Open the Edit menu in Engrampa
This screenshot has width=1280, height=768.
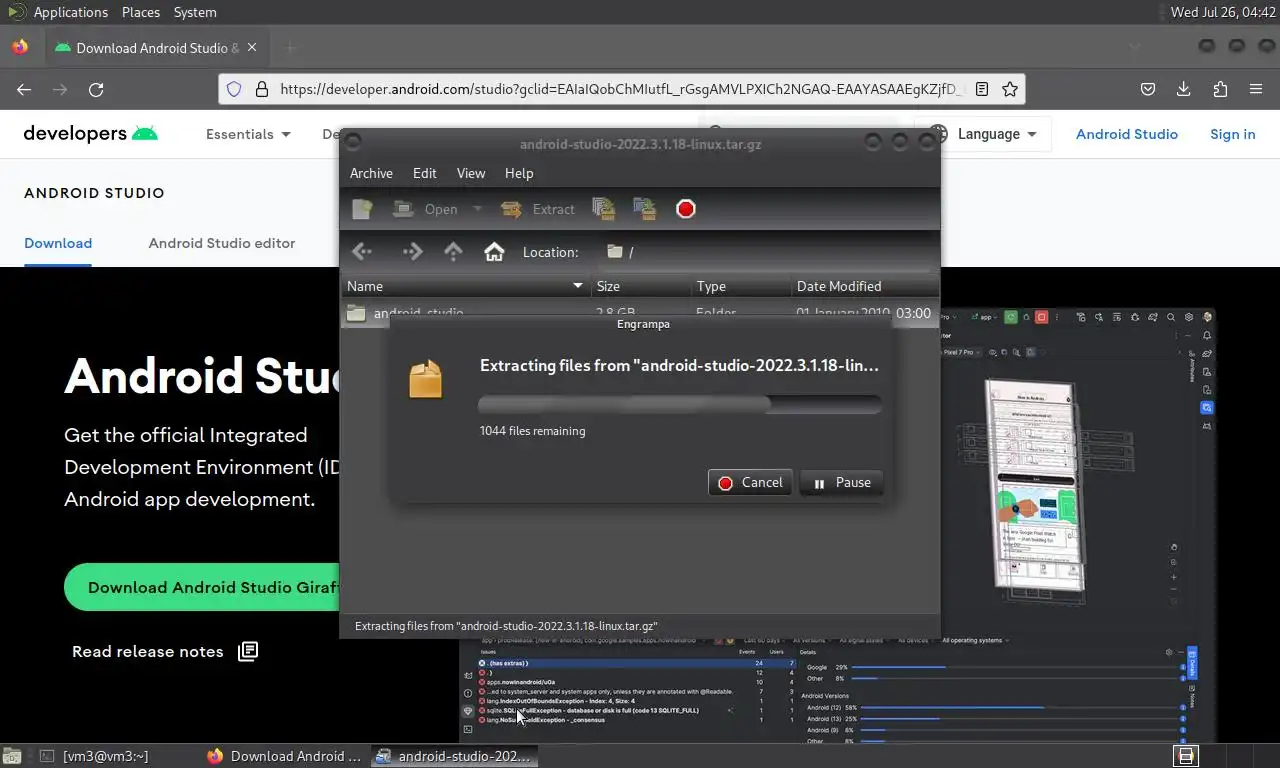tap(424, 173)
